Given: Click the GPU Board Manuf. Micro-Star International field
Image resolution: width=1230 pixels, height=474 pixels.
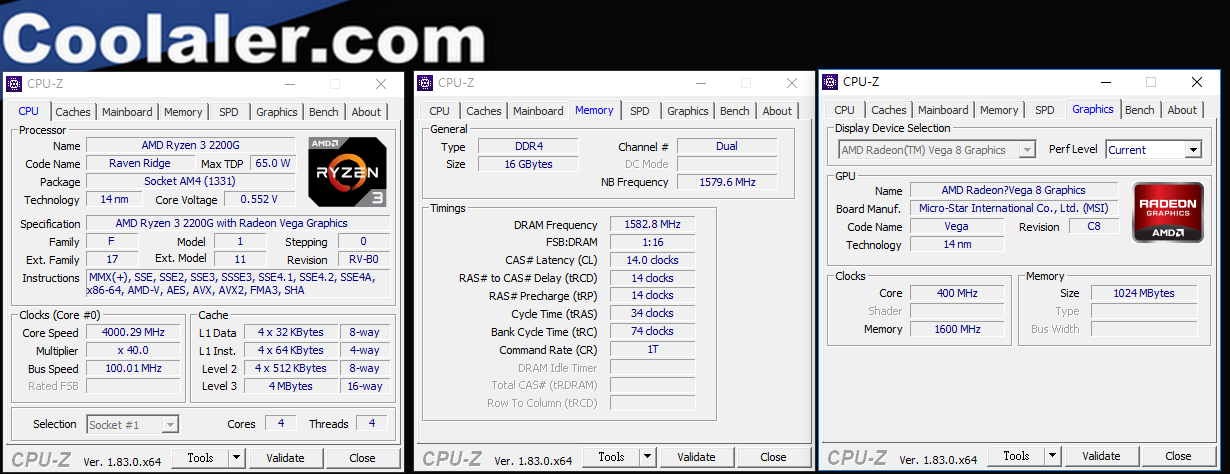Looking at the screenshot, I should pos(1013,208).
